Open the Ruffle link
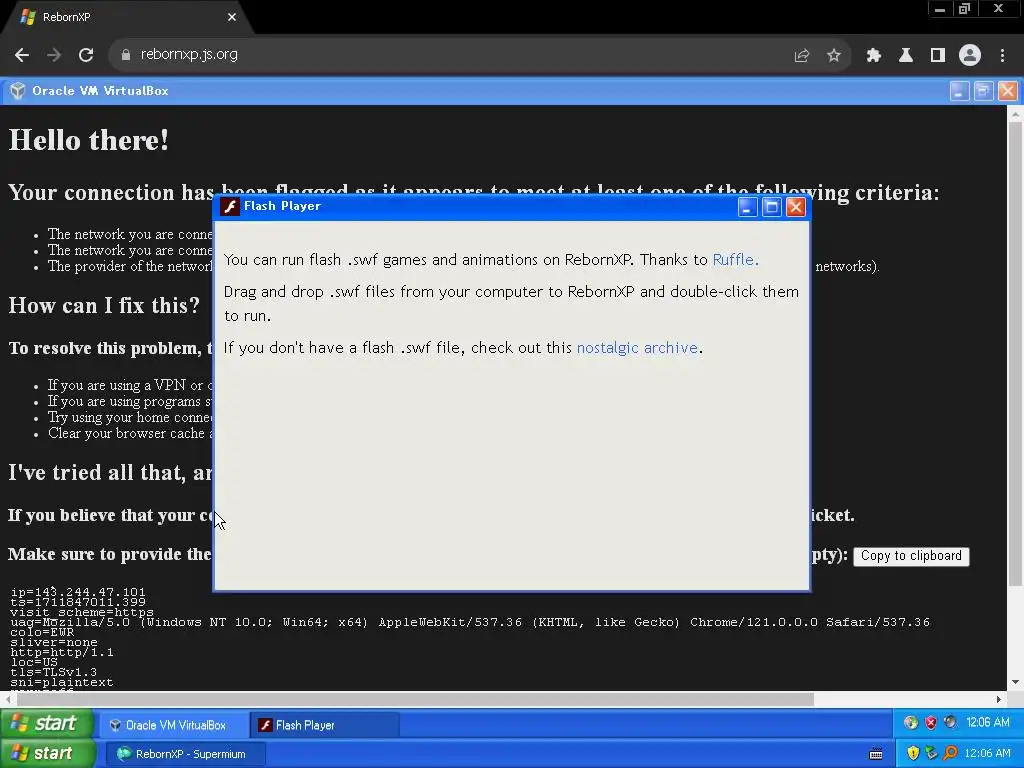This screenshot has height=768, width=1024. (733, 260)
